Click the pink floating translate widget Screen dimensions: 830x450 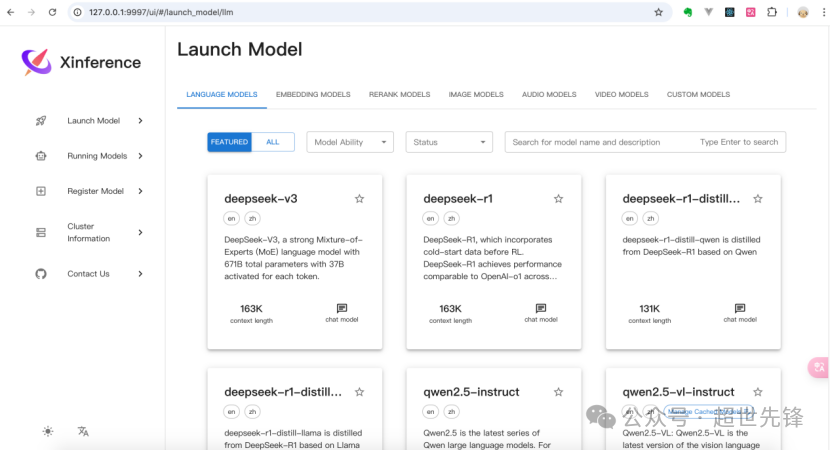[819, 367]
